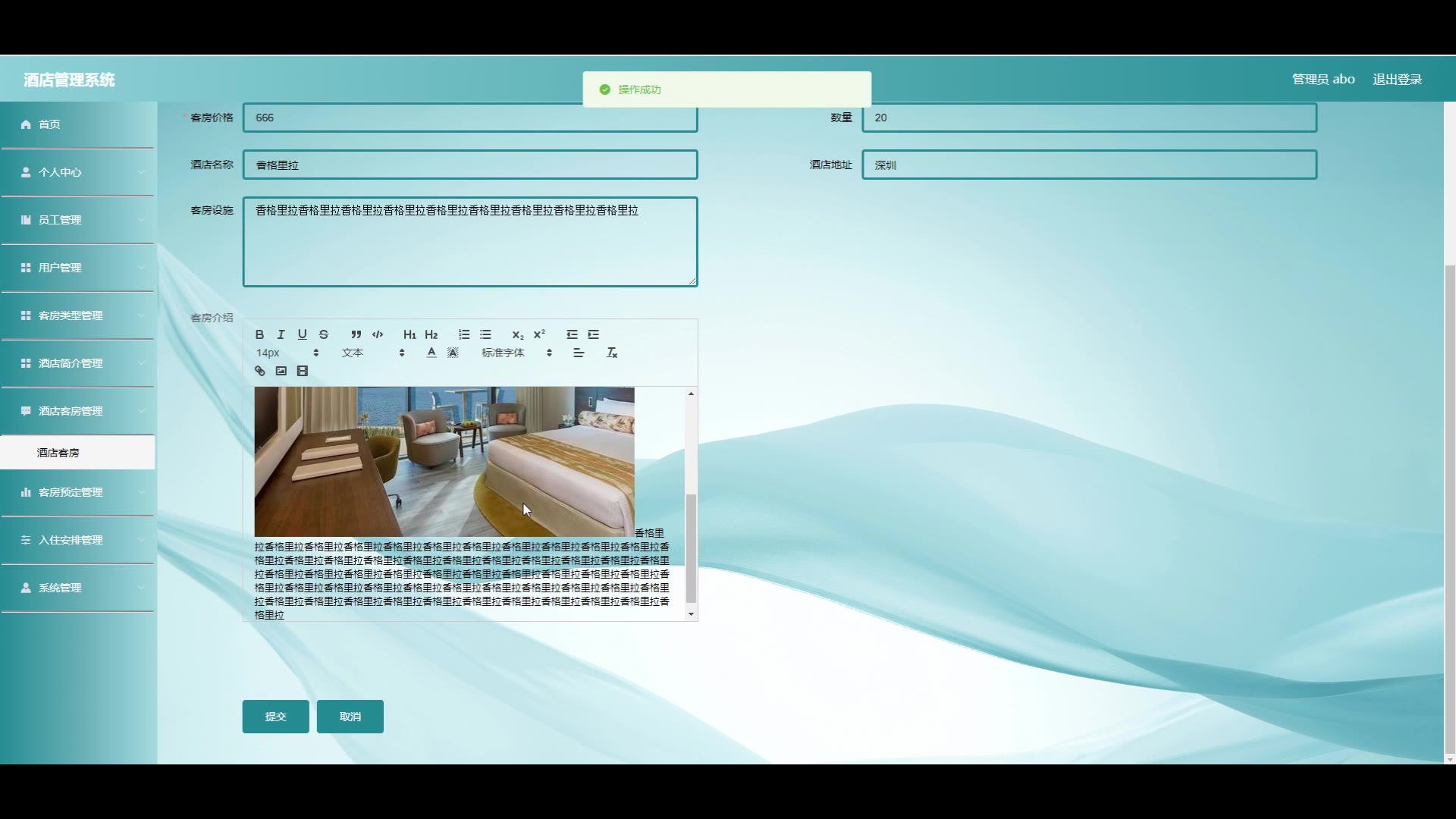The image size is (1456, 819).
Task: Clear text formatting in editor
Action: [611, 353]
